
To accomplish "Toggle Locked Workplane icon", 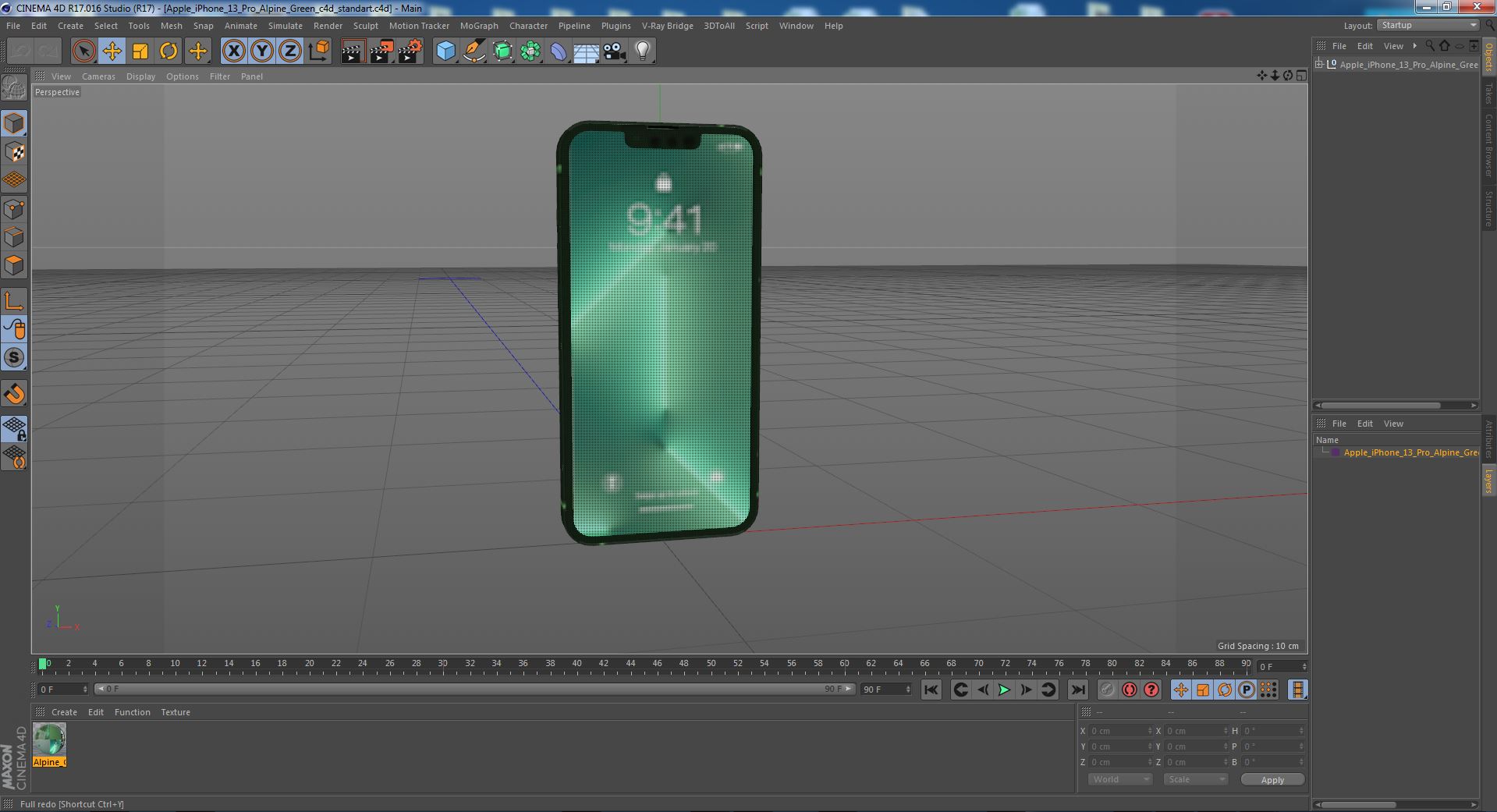I will coord(14,429).
